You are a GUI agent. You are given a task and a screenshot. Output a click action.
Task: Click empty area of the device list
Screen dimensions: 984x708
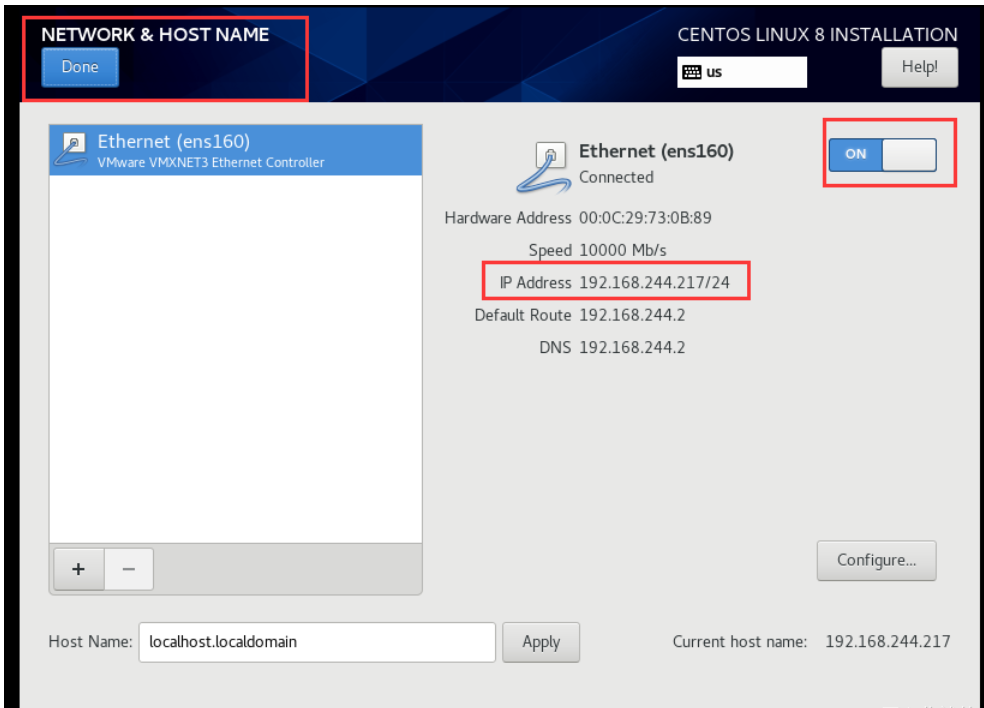pyautogui.click(x=236, y=360)
